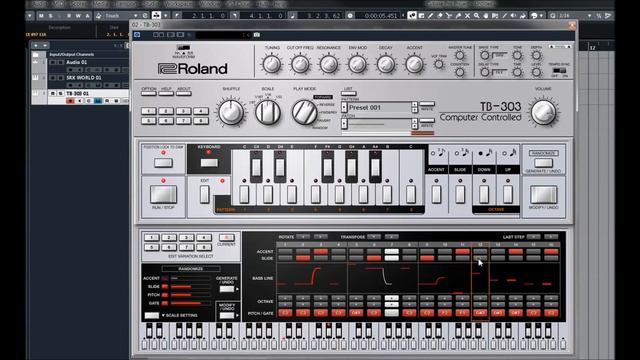This screenshot has height=360, width=640.
Task: Adjust the randomize SLIDE amount slider
Action: point(191,287)
